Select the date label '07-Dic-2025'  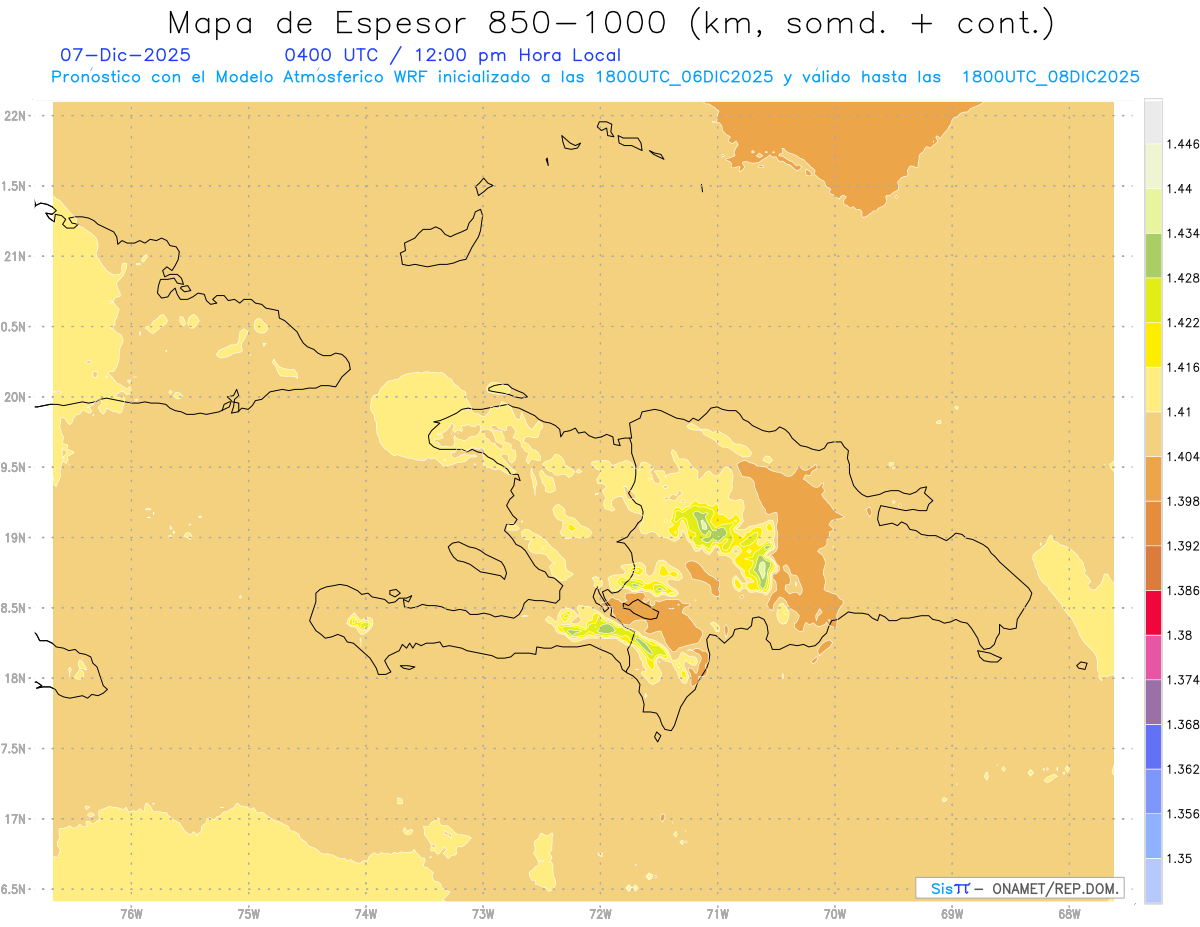pyautogui.click(x=126, y=55)
